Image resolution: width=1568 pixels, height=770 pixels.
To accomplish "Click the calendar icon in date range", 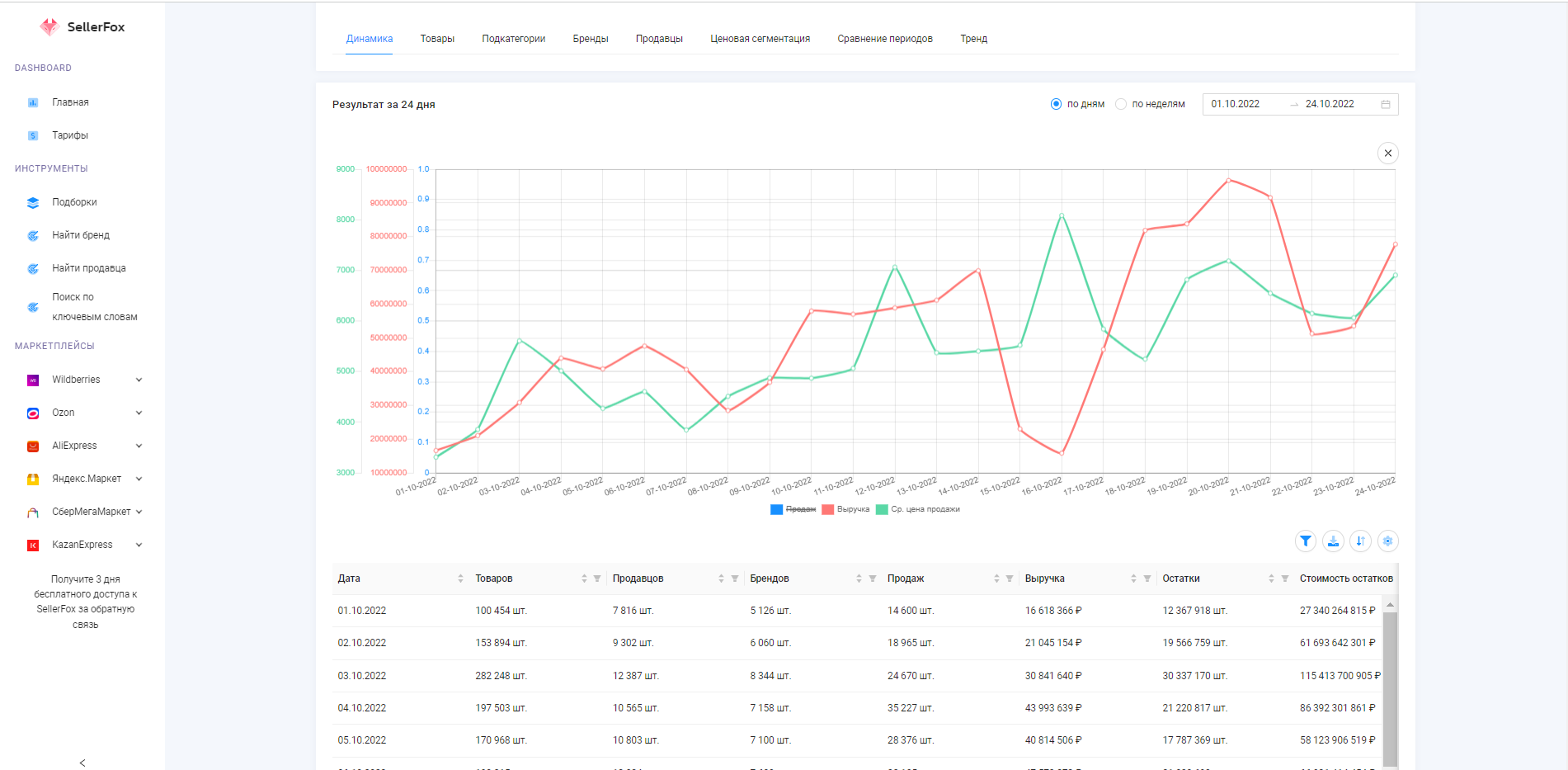I will pyautogui.click(x=1385, y=105).
